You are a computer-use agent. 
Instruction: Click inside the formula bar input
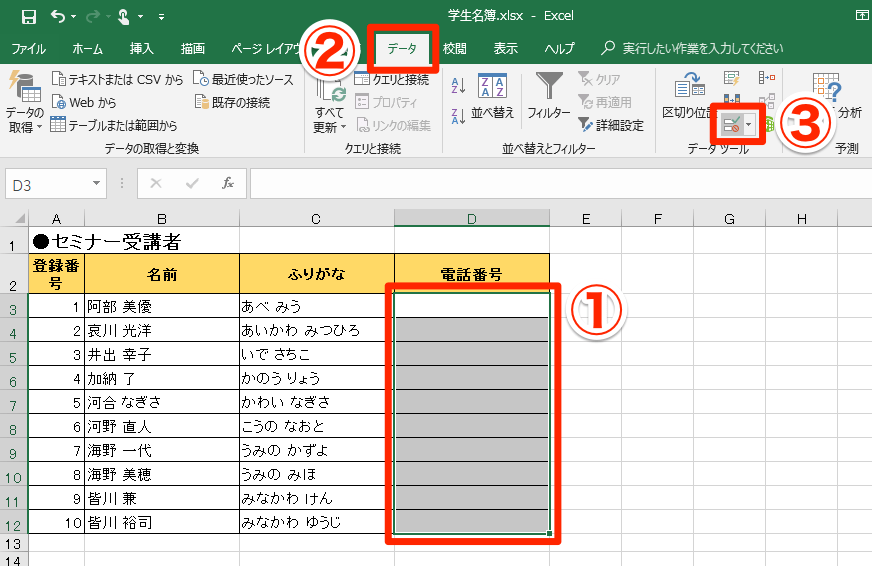[x=561, y=184]
